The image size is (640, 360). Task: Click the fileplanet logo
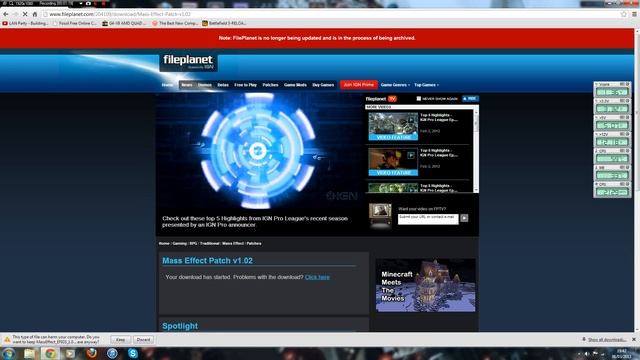click(188, 62)
